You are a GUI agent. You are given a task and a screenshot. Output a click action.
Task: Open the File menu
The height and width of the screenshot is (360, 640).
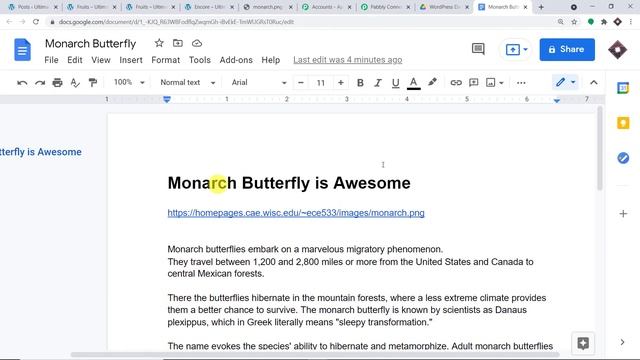(51, 60)
